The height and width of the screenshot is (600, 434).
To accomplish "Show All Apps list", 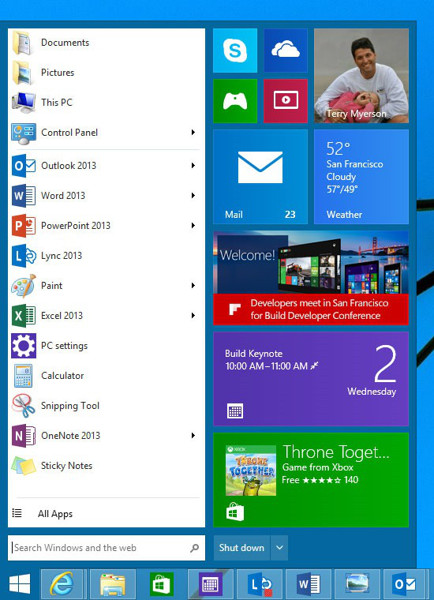I will 55,514.
